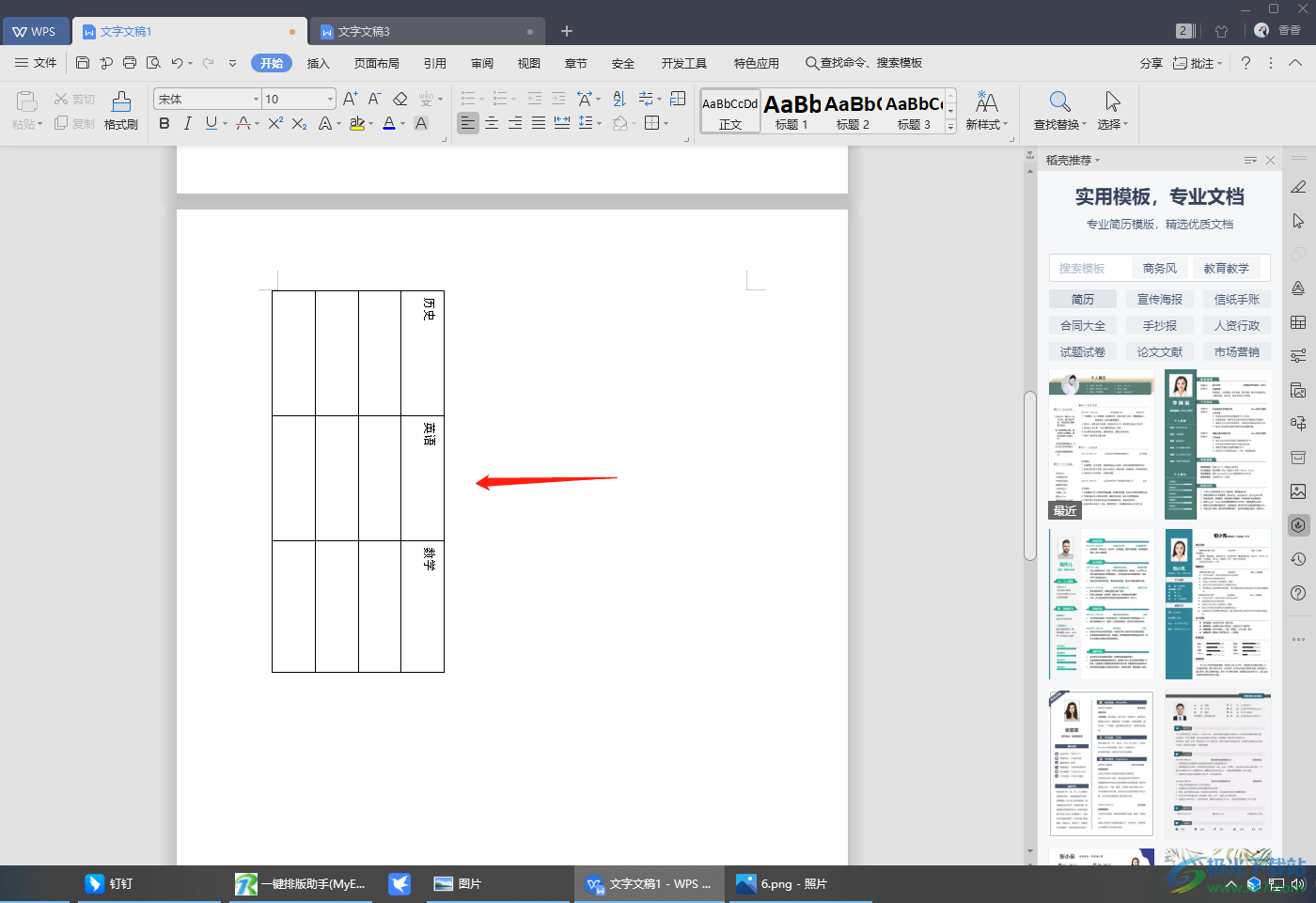Click the yellow highlight color swatch
The width and height of the screenshot is (1316, 903).
(357, 123)
